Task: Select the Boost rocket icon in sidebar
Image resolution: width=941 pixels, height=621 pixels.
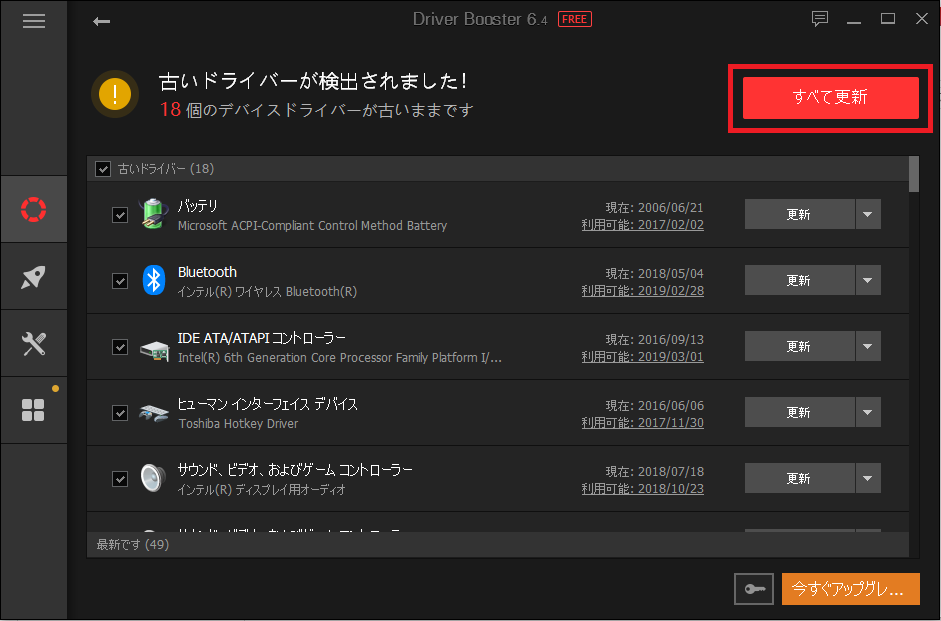Action: click(x=33, y=276)
